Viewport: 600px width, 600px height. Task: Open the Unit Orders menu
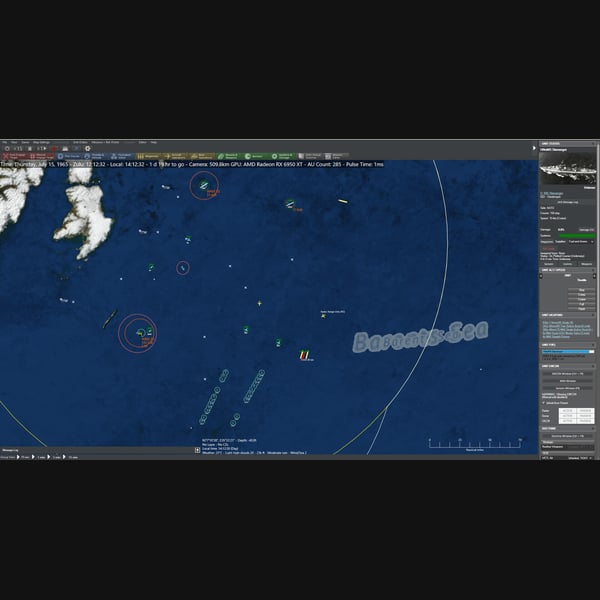(x=80, y=142)
